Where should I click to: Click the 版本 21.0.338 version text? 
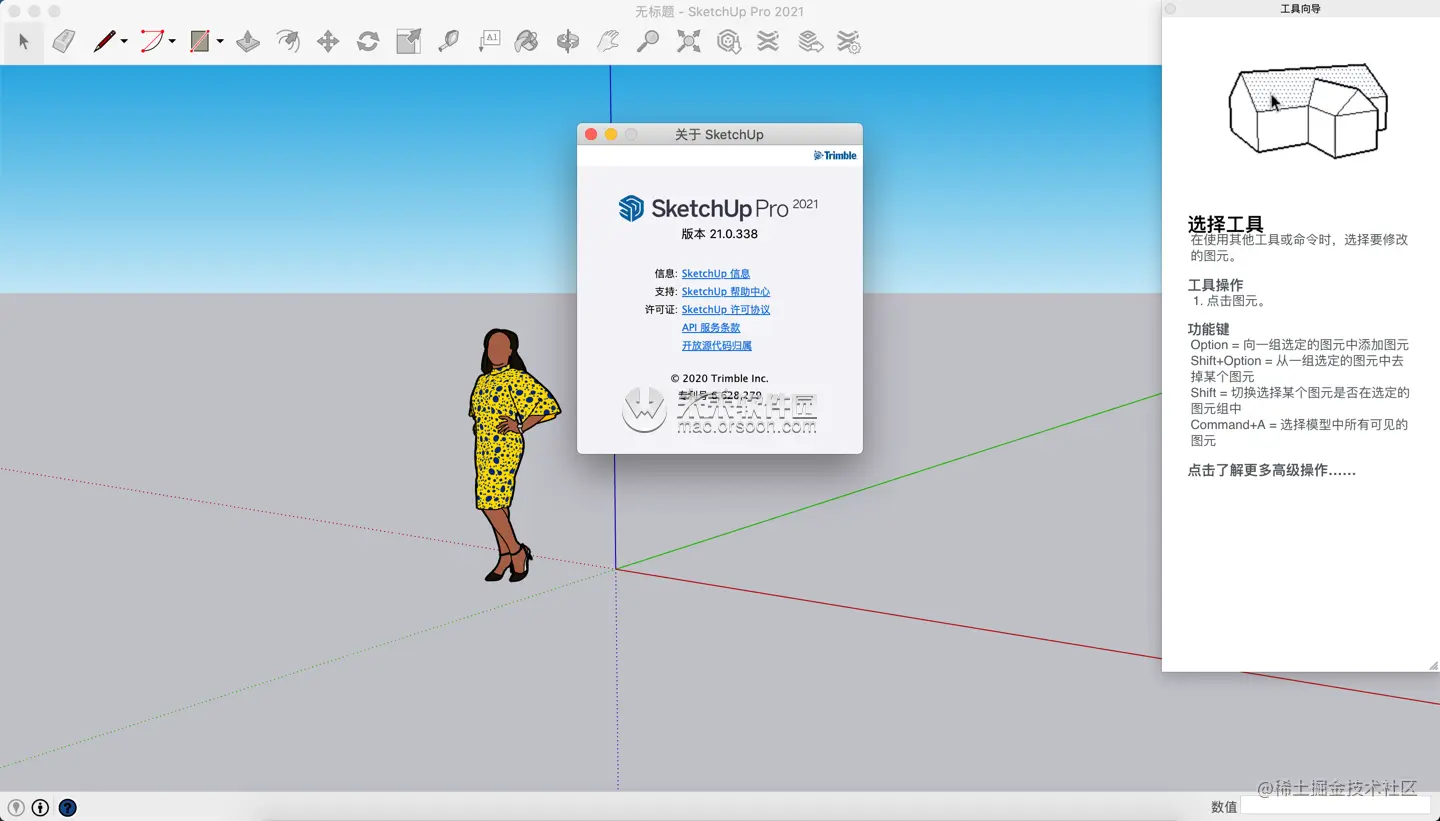(x=720, y=234)
